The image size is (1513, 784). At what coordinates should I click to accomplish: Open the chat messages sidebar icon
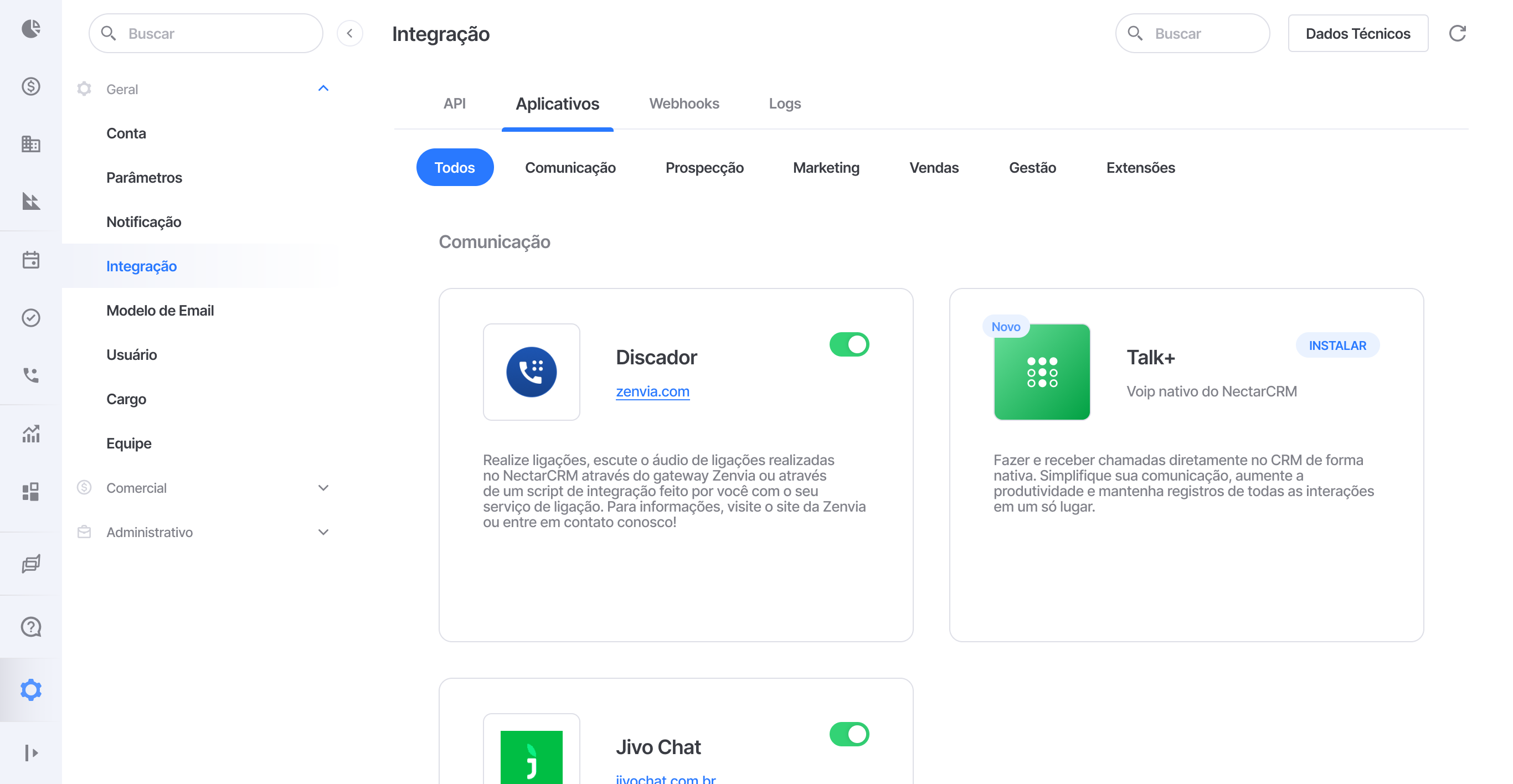[30, 564]
